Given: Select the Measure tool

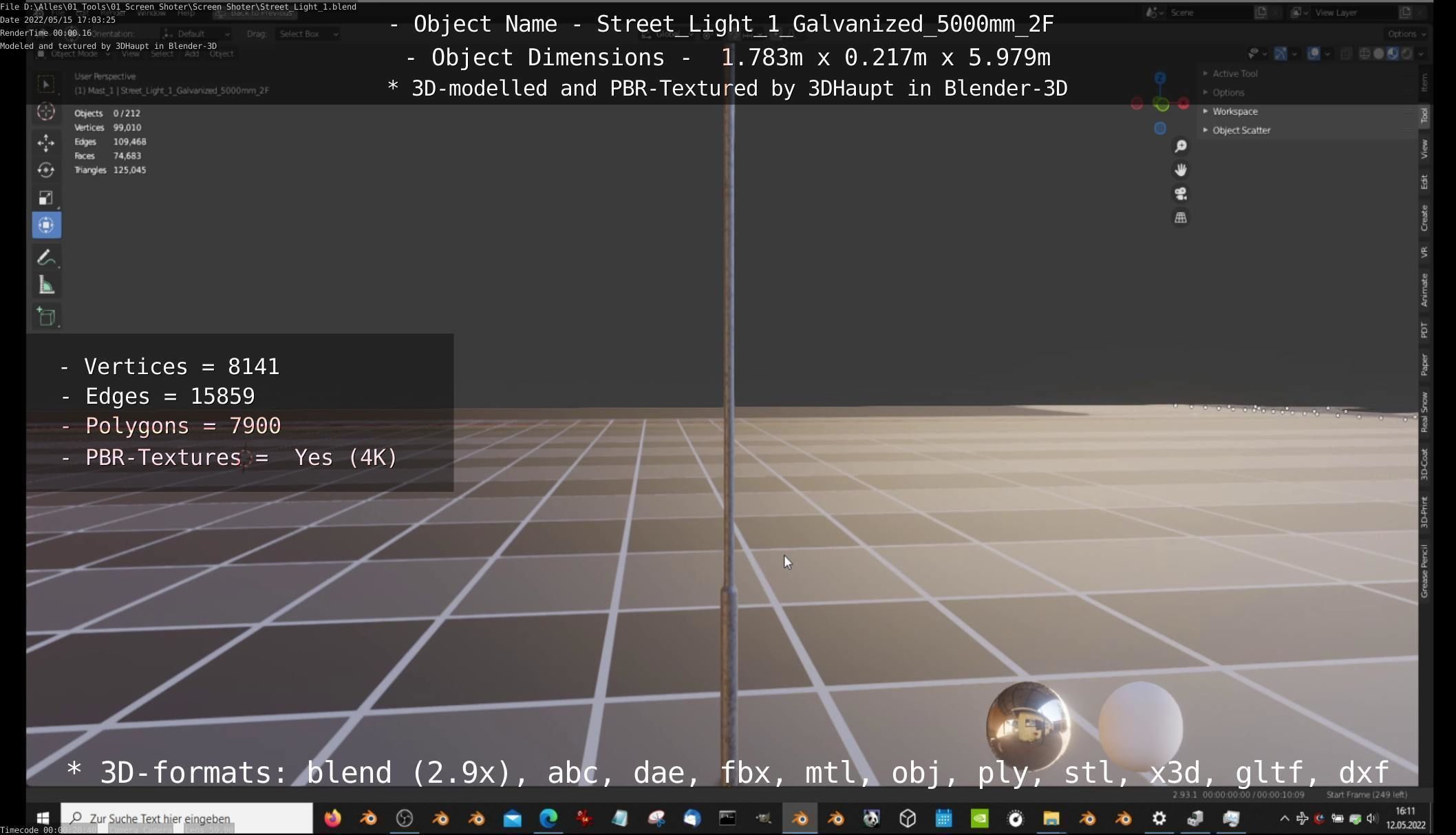Looking at the screenshot, I should (46, 285).
